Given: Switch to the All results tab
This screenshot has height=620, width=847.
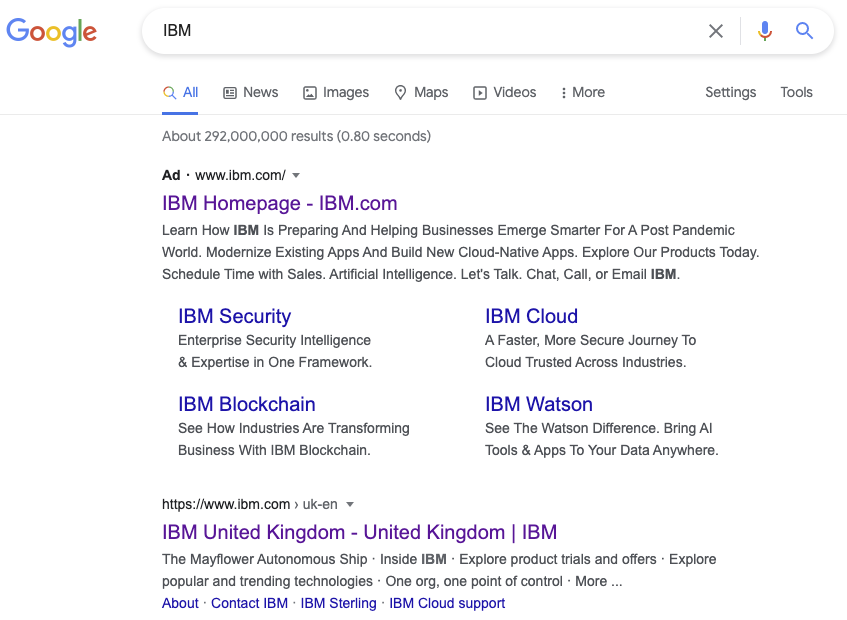Looking at the screenshot, I should (x=180, y=92).
